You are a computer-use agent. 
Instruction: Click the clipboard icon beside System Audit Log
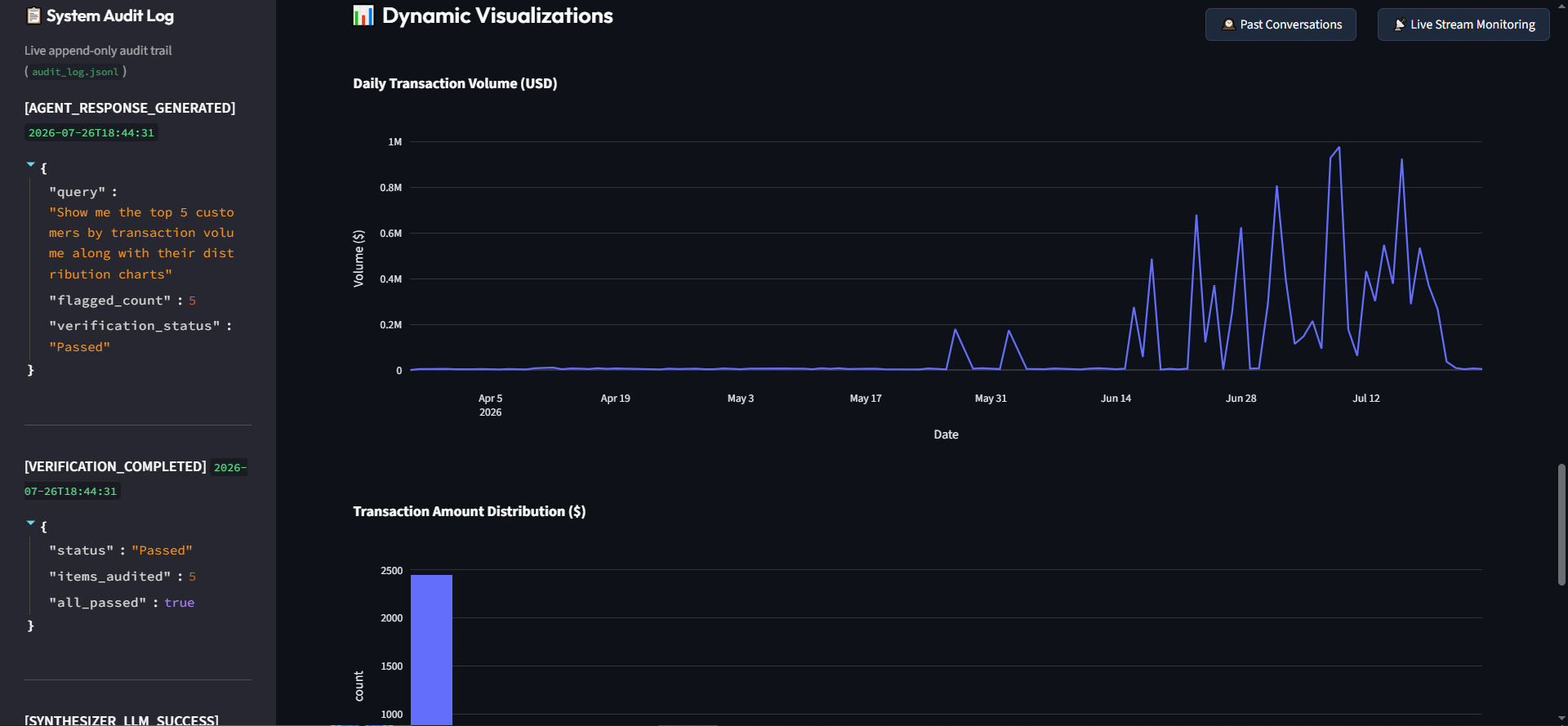click(x=33, y=16)
